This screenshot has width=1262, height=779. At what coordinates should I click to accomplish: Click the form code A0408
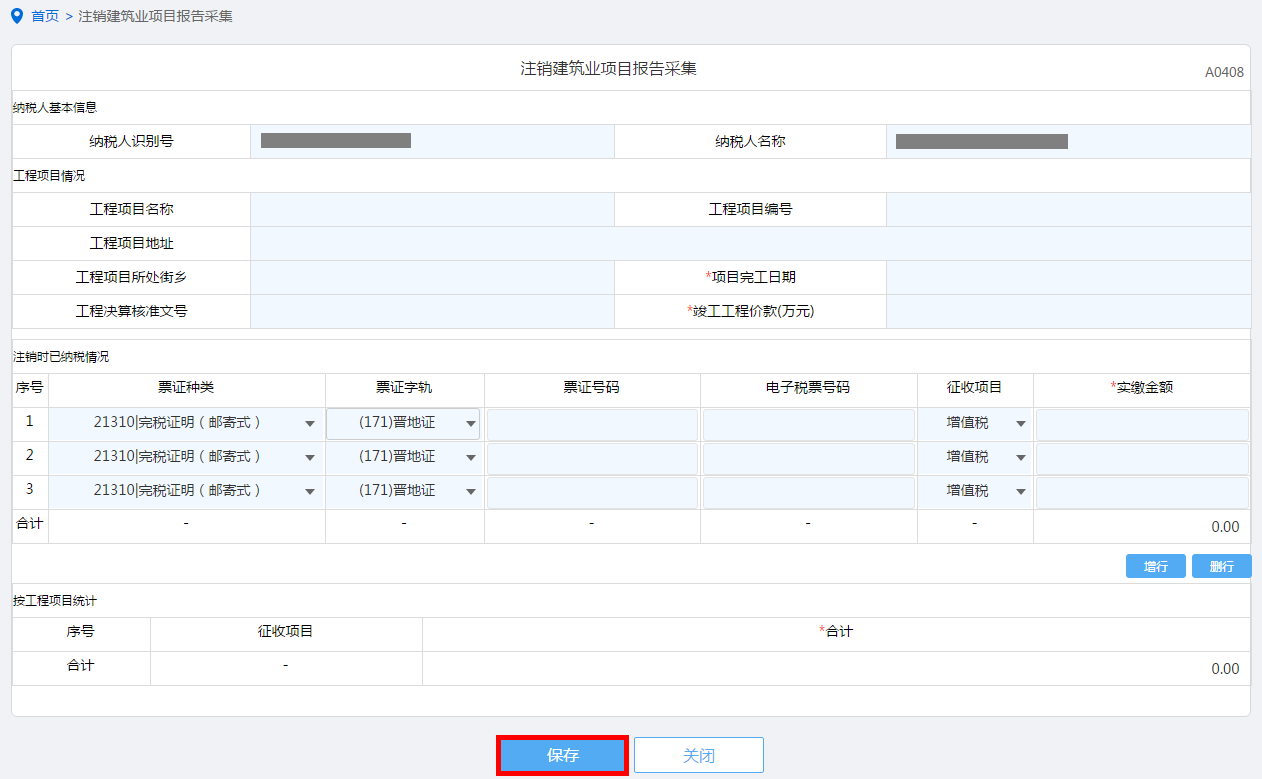point(1224,72)
